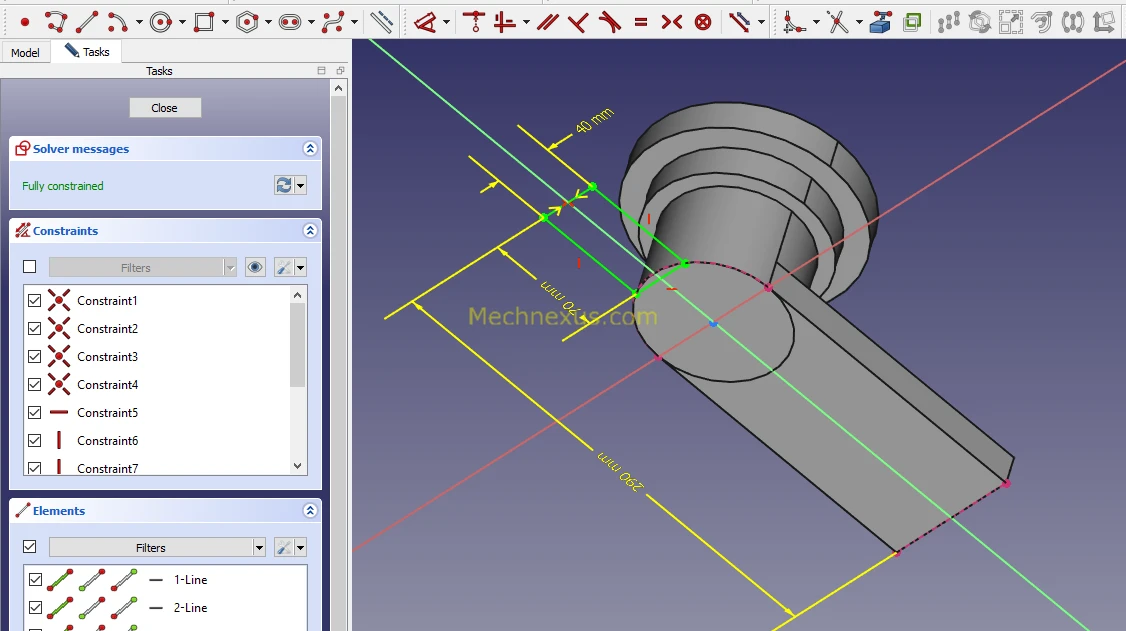The image size is (1126, 631).
Task: Toggle constraint visibility eye button
Action: point(255,267)
